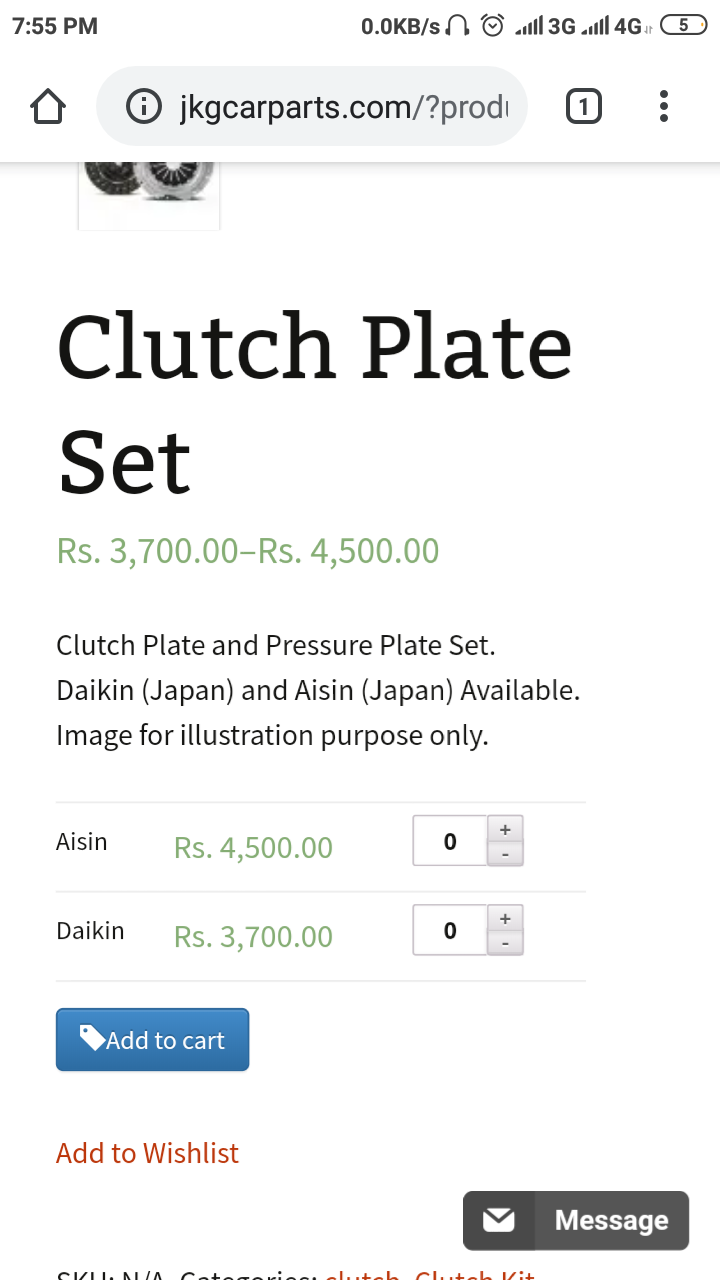Open the Message chat button
The height and width of the screenshot is (1280, 720).
pyautogui.click(x=576, y=1220)
